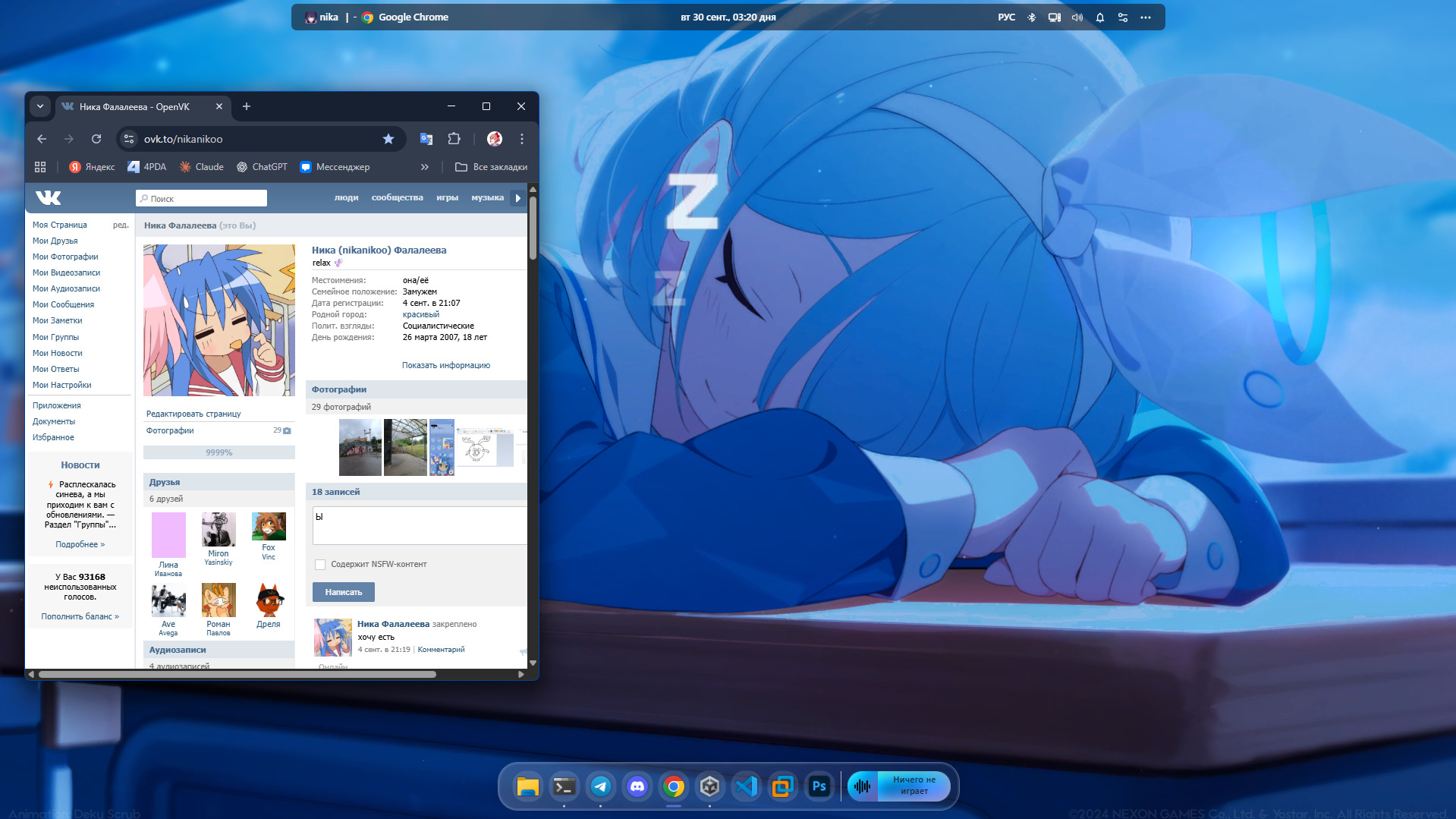Click the "Поиск" search field

point(202,199)
